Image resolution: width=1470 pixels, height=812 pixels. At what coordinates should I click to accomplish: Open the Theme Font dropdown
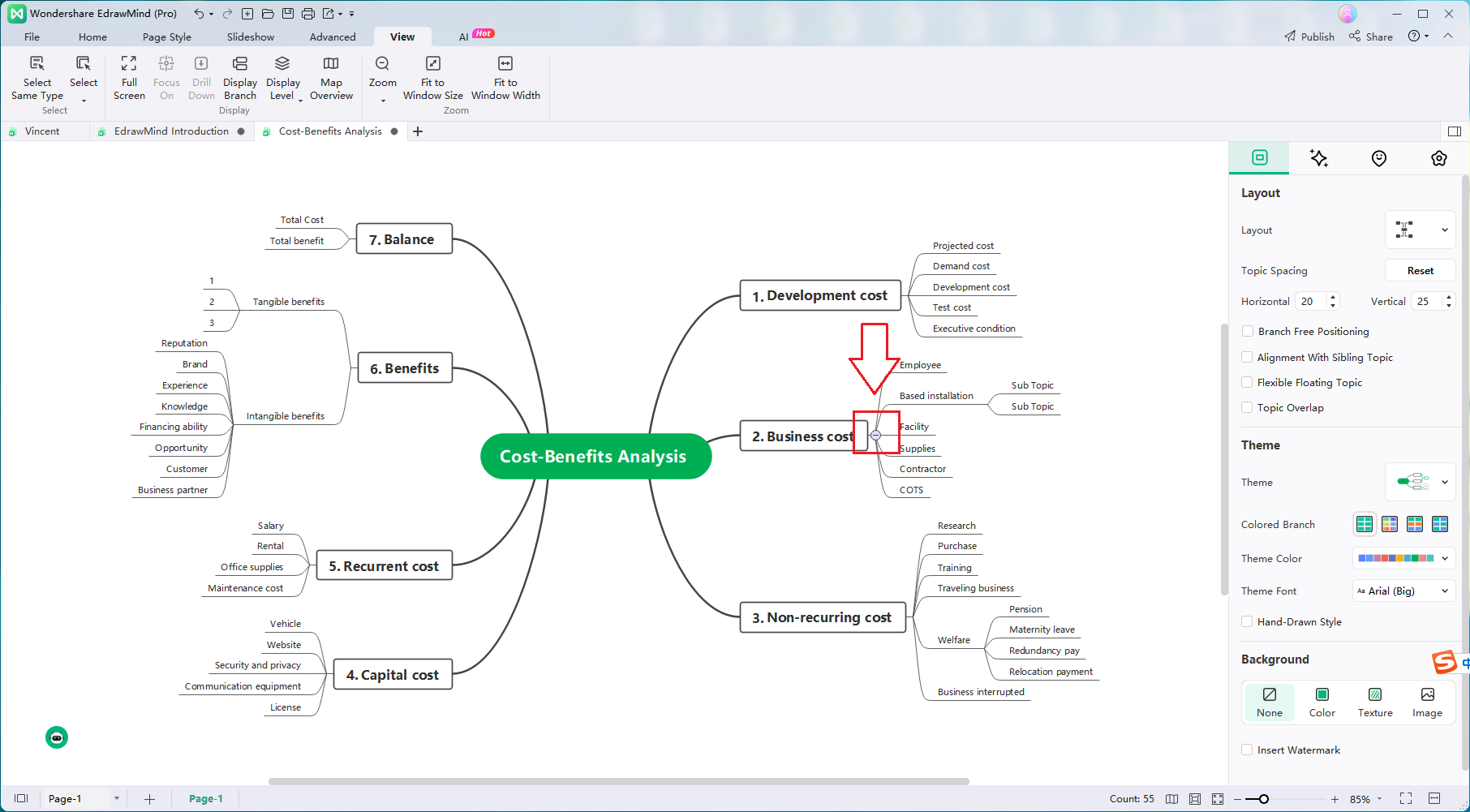(x=1403, y=591)
